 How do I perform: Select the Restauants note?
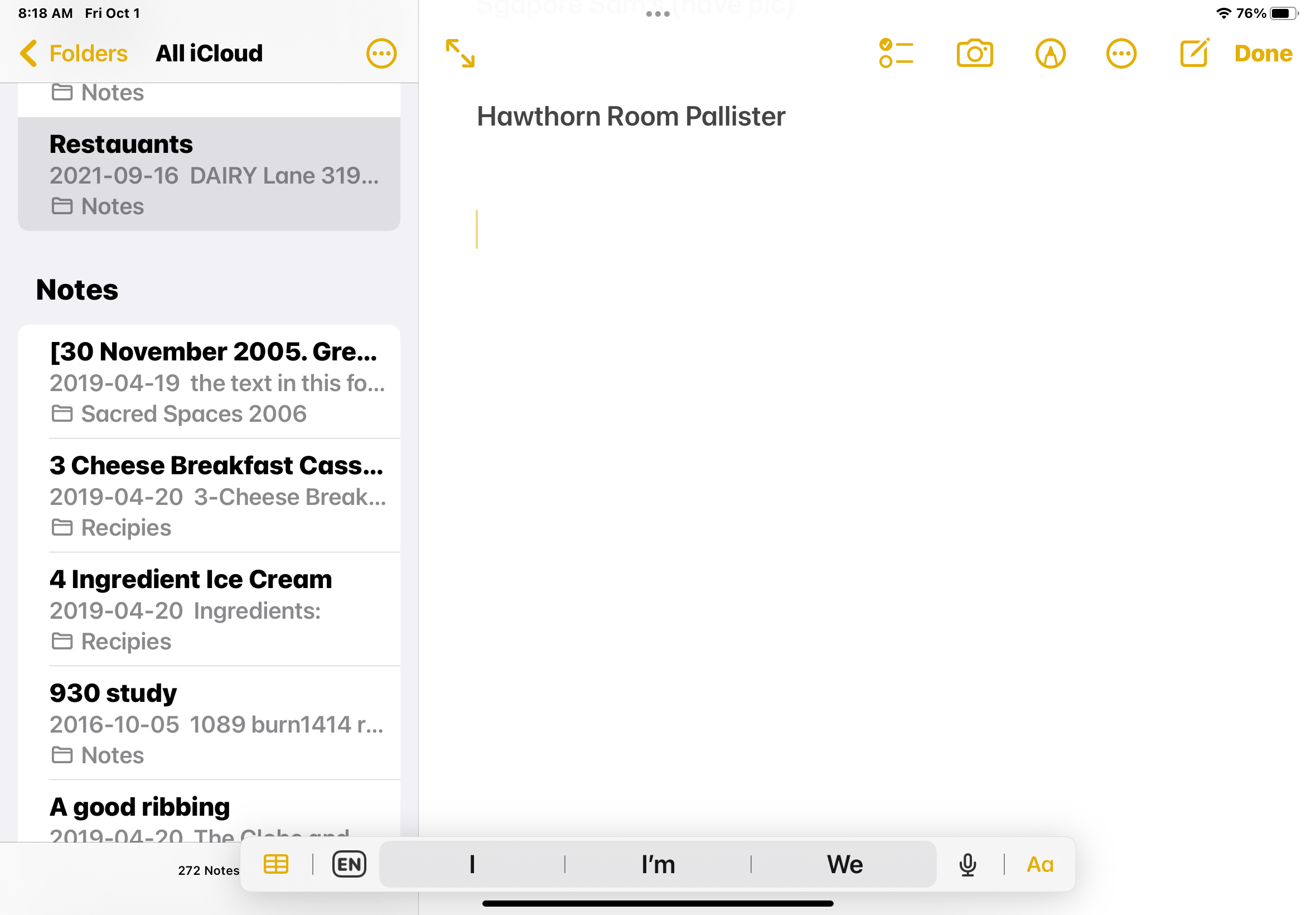click(x=209, y=174)
